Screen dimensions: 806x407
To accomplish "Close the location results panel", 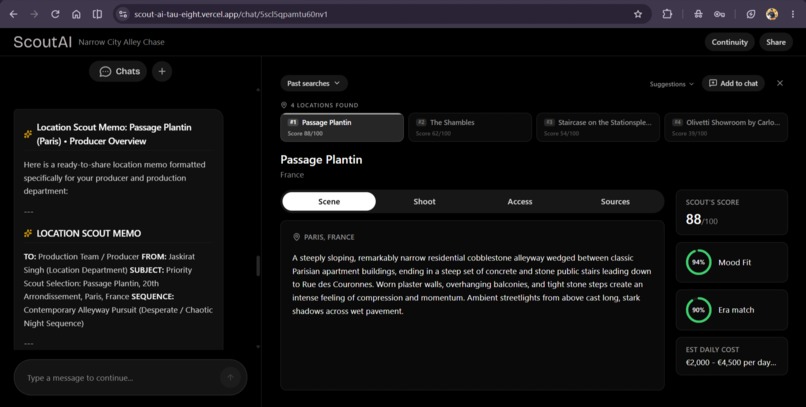I will 780,83.
